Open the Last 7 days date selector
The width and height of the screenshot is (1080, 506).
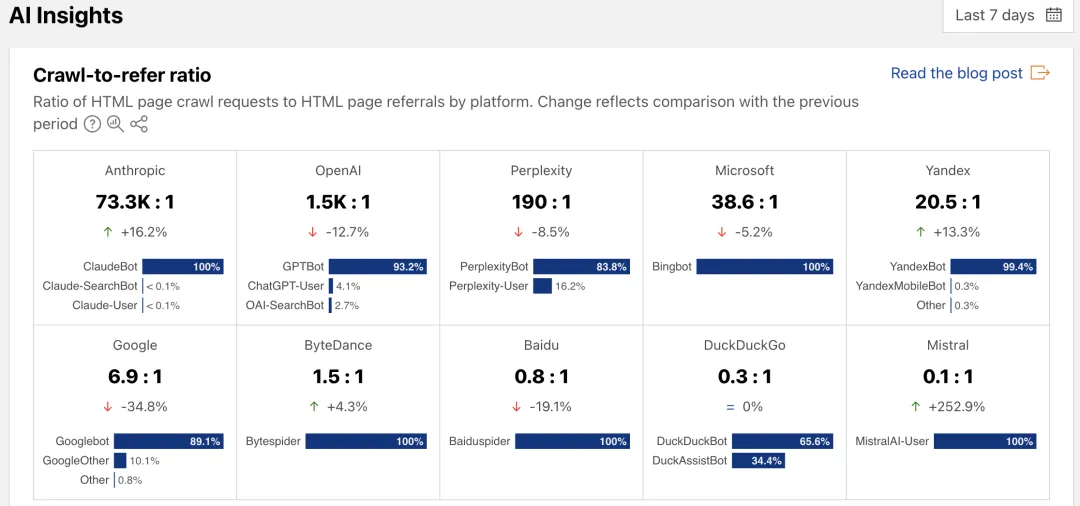[x=1007, y=15]
